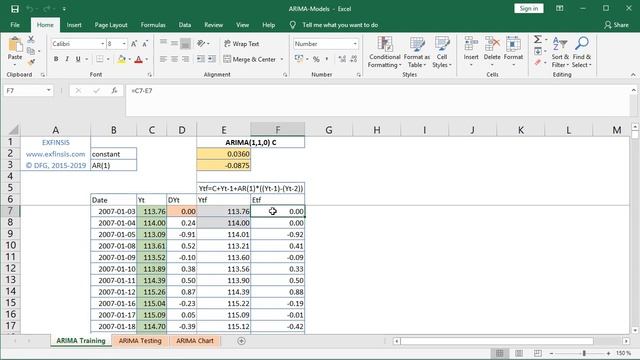Click the Increase Decimal icon

pyautogui.click(x=342, y=59)
